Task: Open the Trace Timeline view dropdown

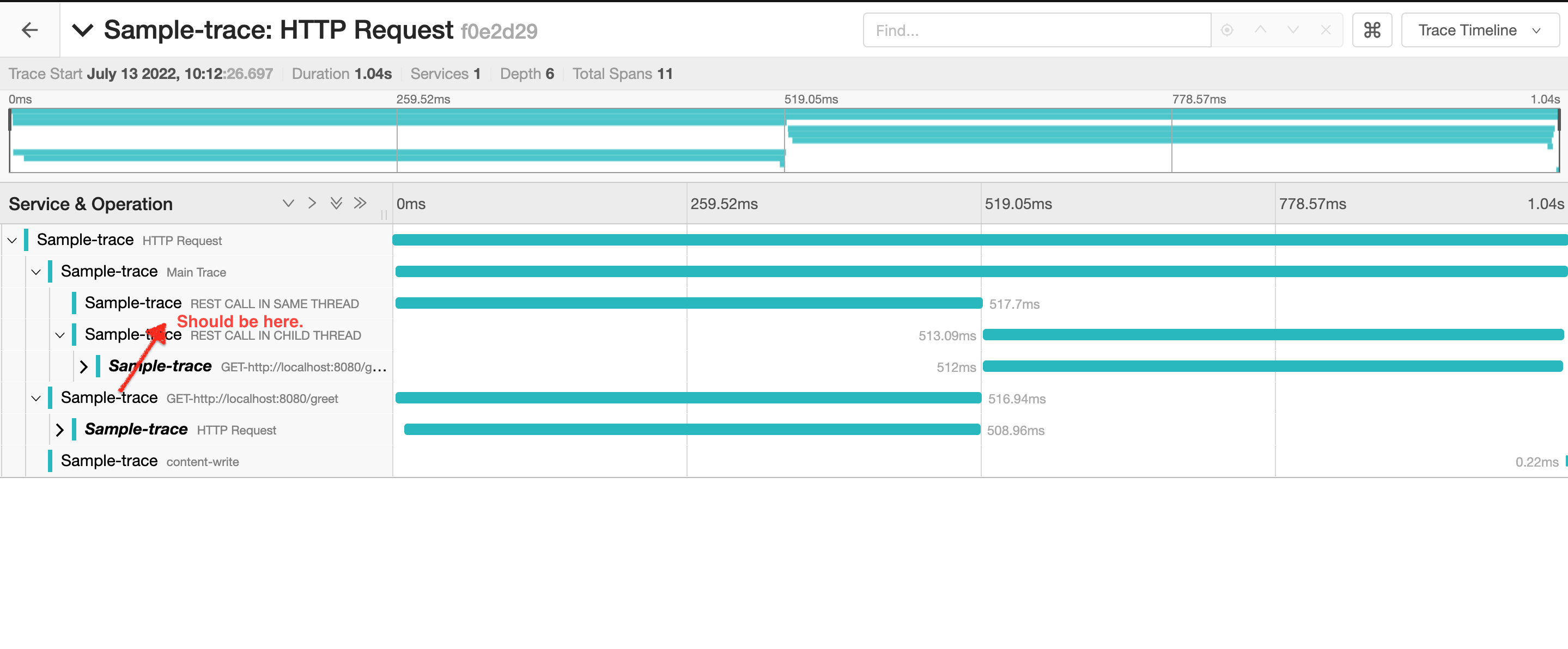Action: (x=1480, y=29)
